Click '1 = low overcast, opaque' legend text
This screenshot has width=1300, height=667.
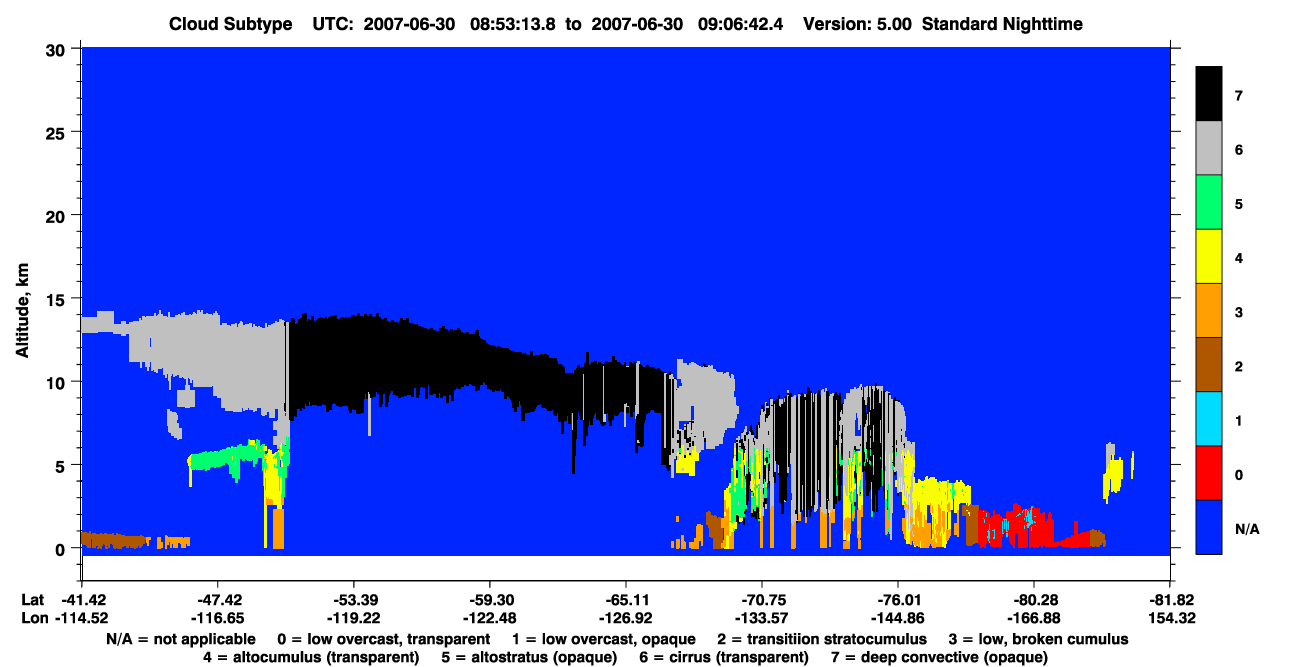click(606, 638)
